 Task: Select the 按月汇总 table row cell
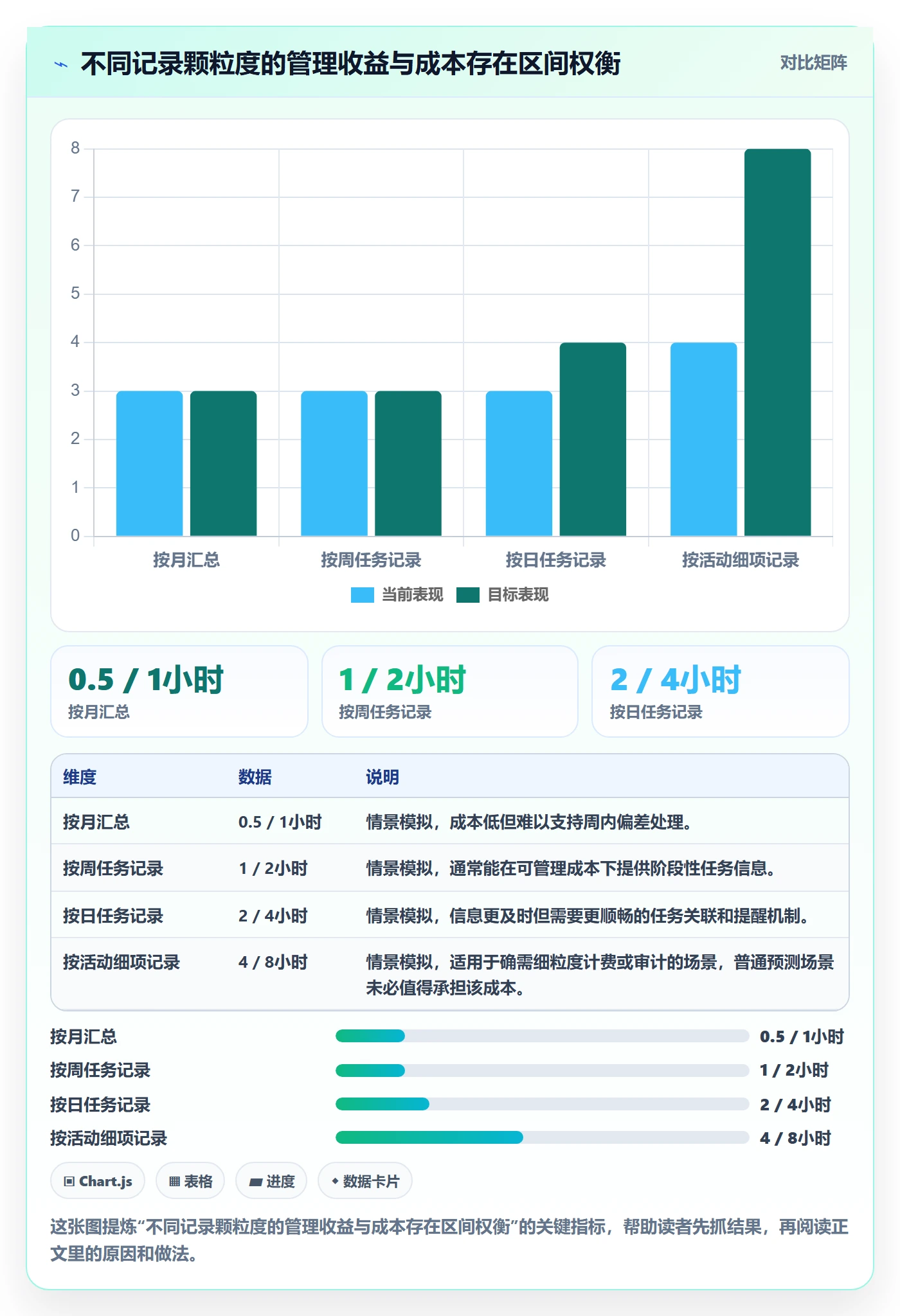click(96, 822)
